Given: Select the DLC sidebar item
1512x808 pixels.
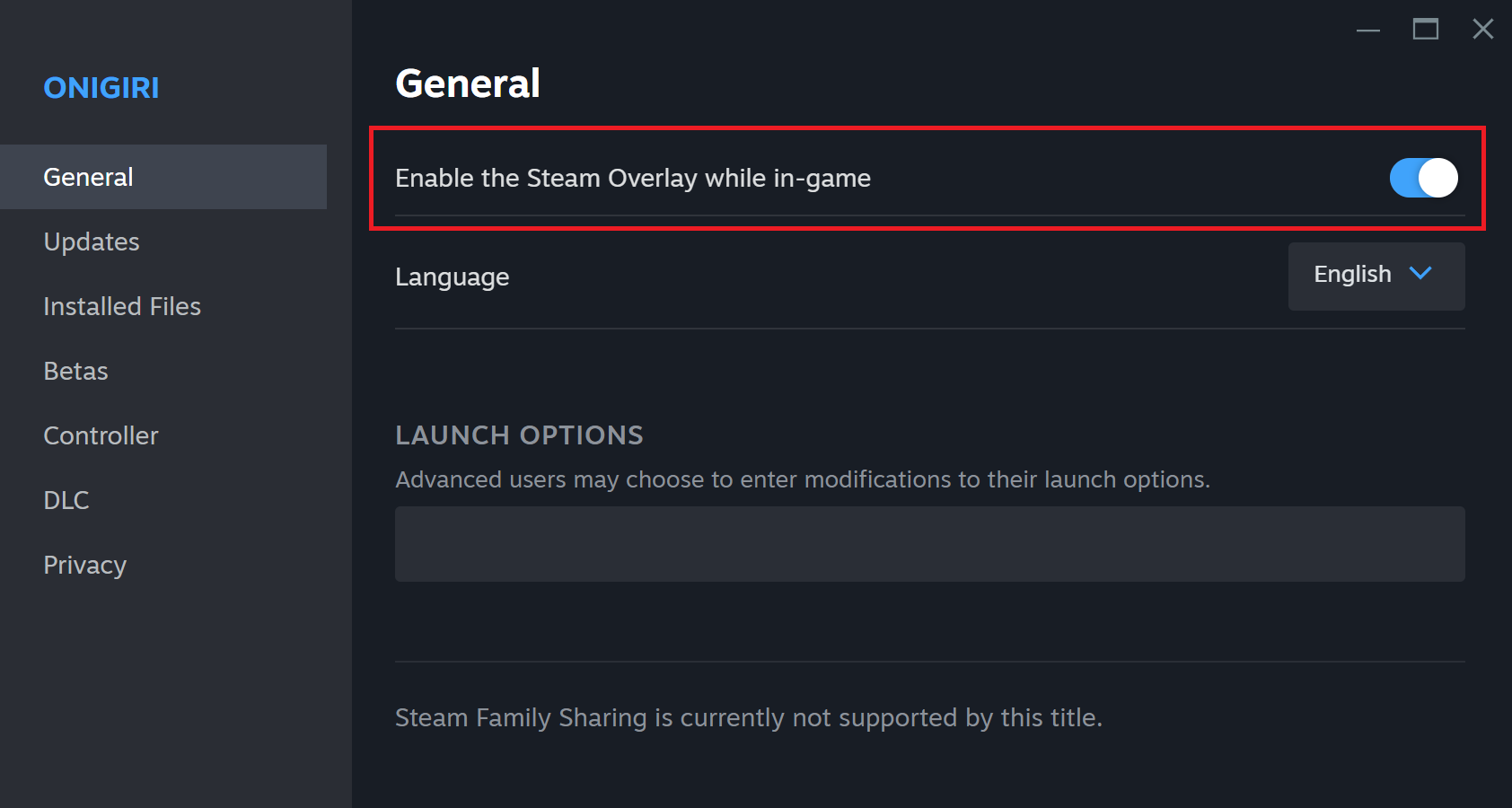Looking at the screenshot, I should click(66, 500).
